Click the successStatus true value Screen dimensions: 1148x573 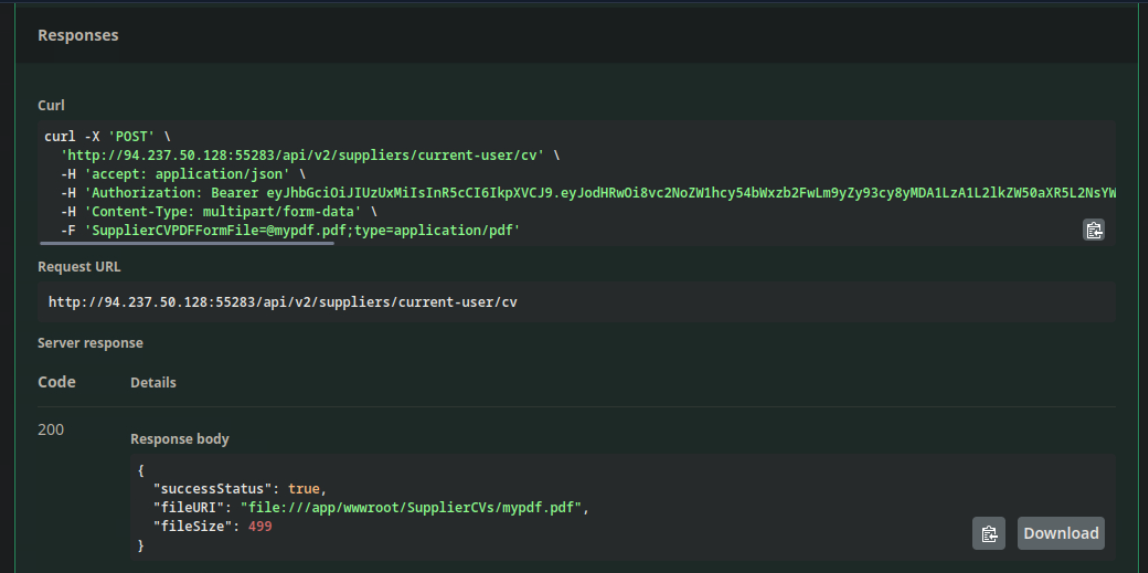[302, 488]
